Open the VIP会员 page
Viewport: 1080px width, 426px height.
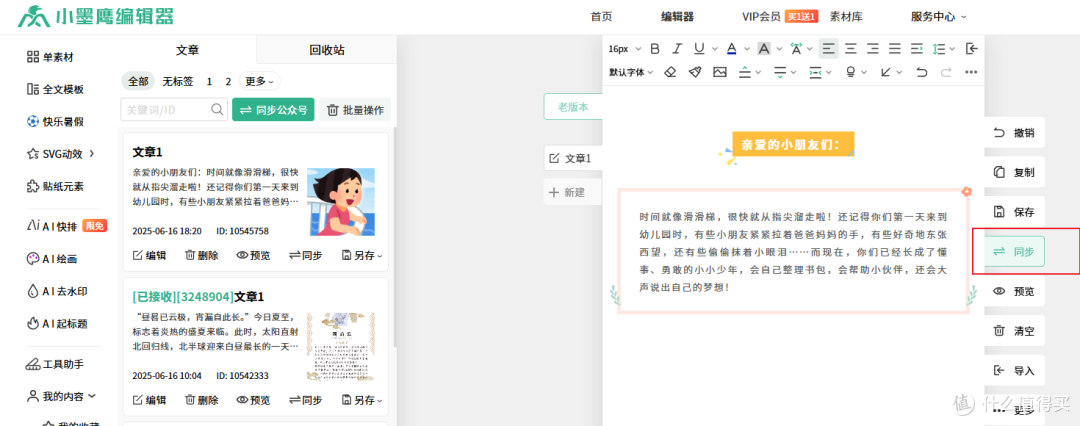pos(761,17)
